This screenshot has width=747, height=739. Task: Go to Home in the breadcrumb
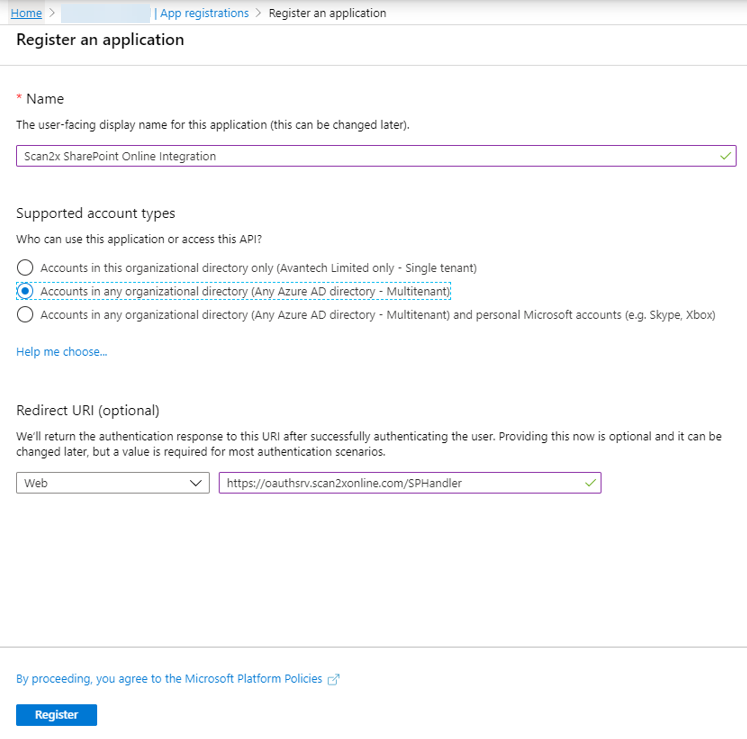26,13
